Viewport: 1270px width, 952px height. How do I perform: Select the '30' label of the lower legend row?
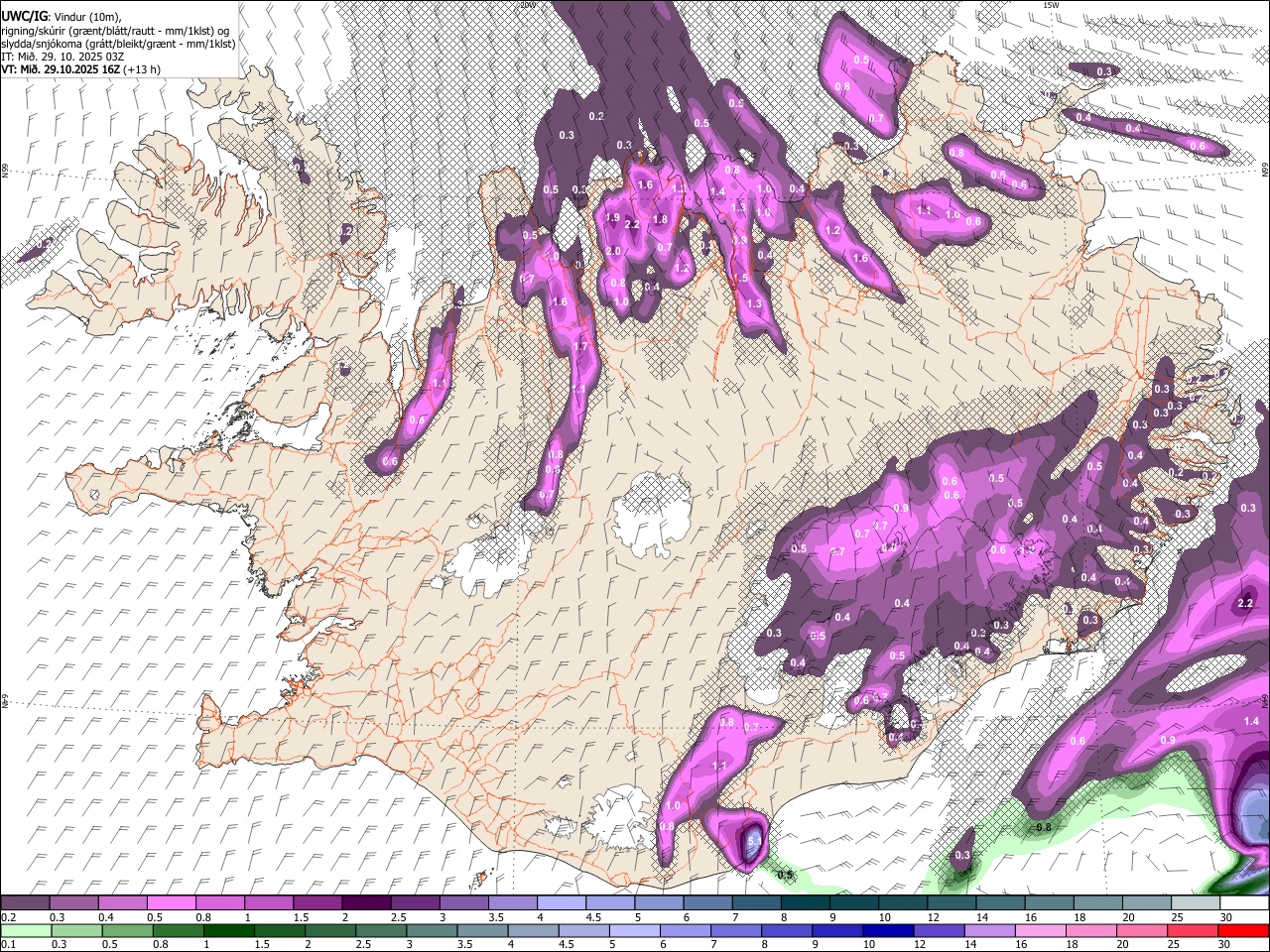[1223, 945]
